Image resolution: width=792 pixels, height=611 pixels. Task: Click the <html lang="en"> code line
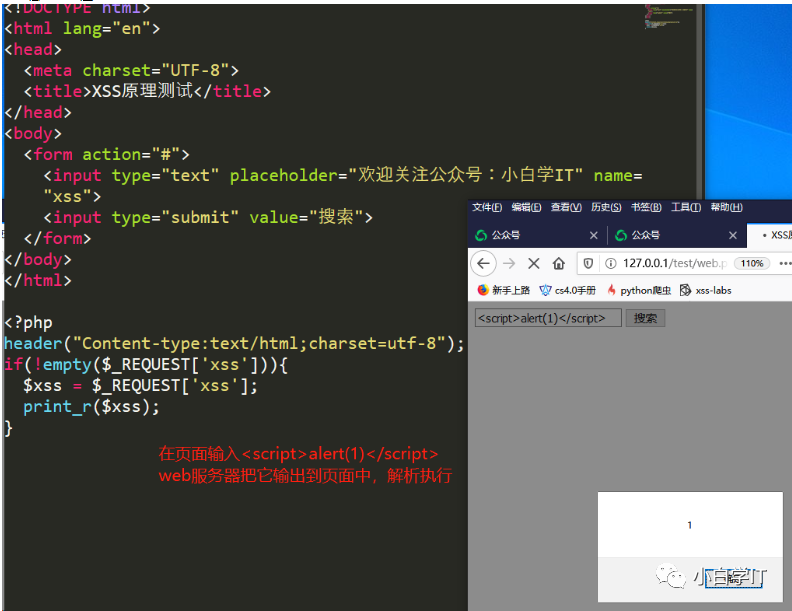point(82,28)
